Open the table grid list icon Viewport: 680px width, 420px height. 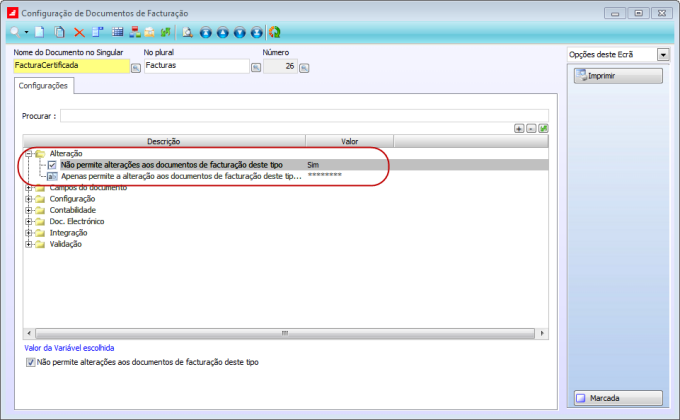tap(118, 32)
